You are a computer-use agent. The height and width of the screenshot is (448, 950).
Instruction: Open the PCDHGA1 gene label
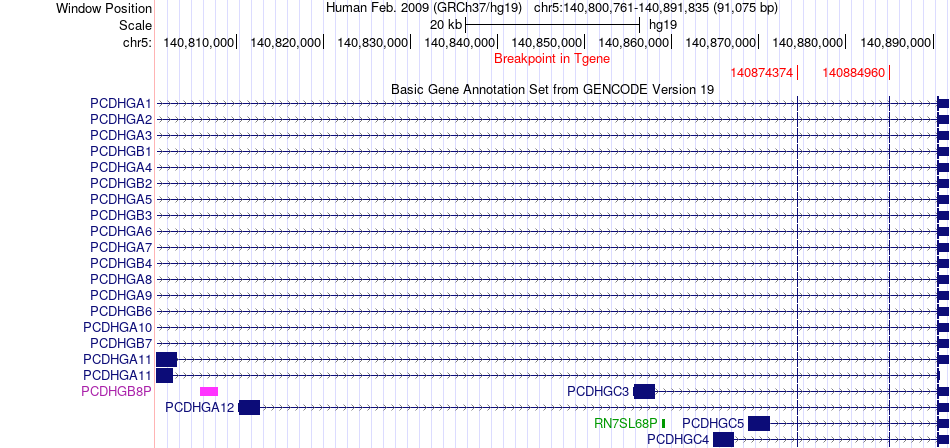pyautogui.click(x=120, y=103)
